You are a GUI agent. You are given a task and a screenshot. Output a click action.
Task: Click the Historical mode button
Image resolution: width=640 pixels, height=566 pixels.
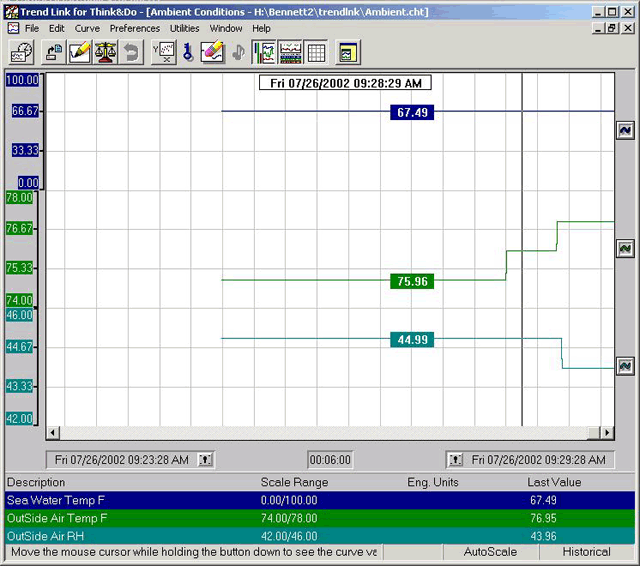coord(587,552)
